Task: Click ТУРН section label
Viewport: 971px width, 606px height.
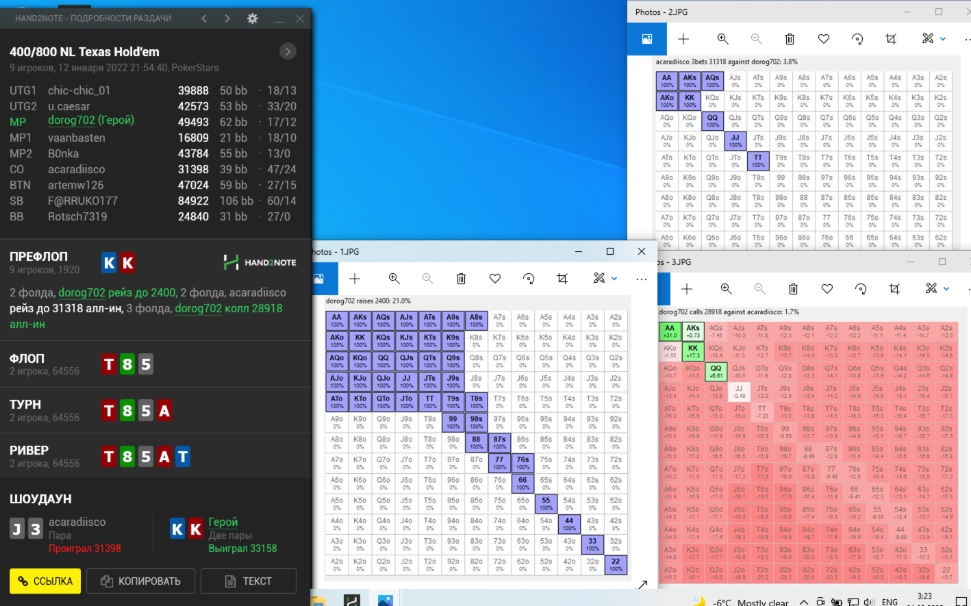Action: [x=25, y=404]
